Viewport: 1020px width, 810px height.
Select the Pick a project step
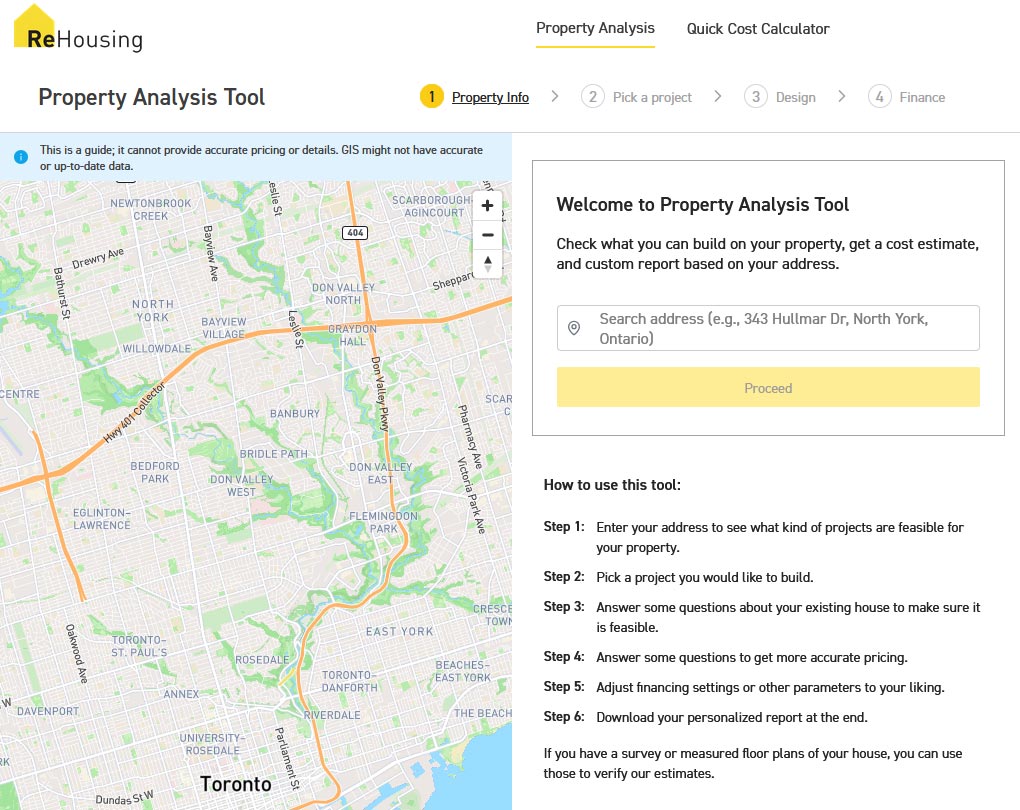tap(652, 97)
